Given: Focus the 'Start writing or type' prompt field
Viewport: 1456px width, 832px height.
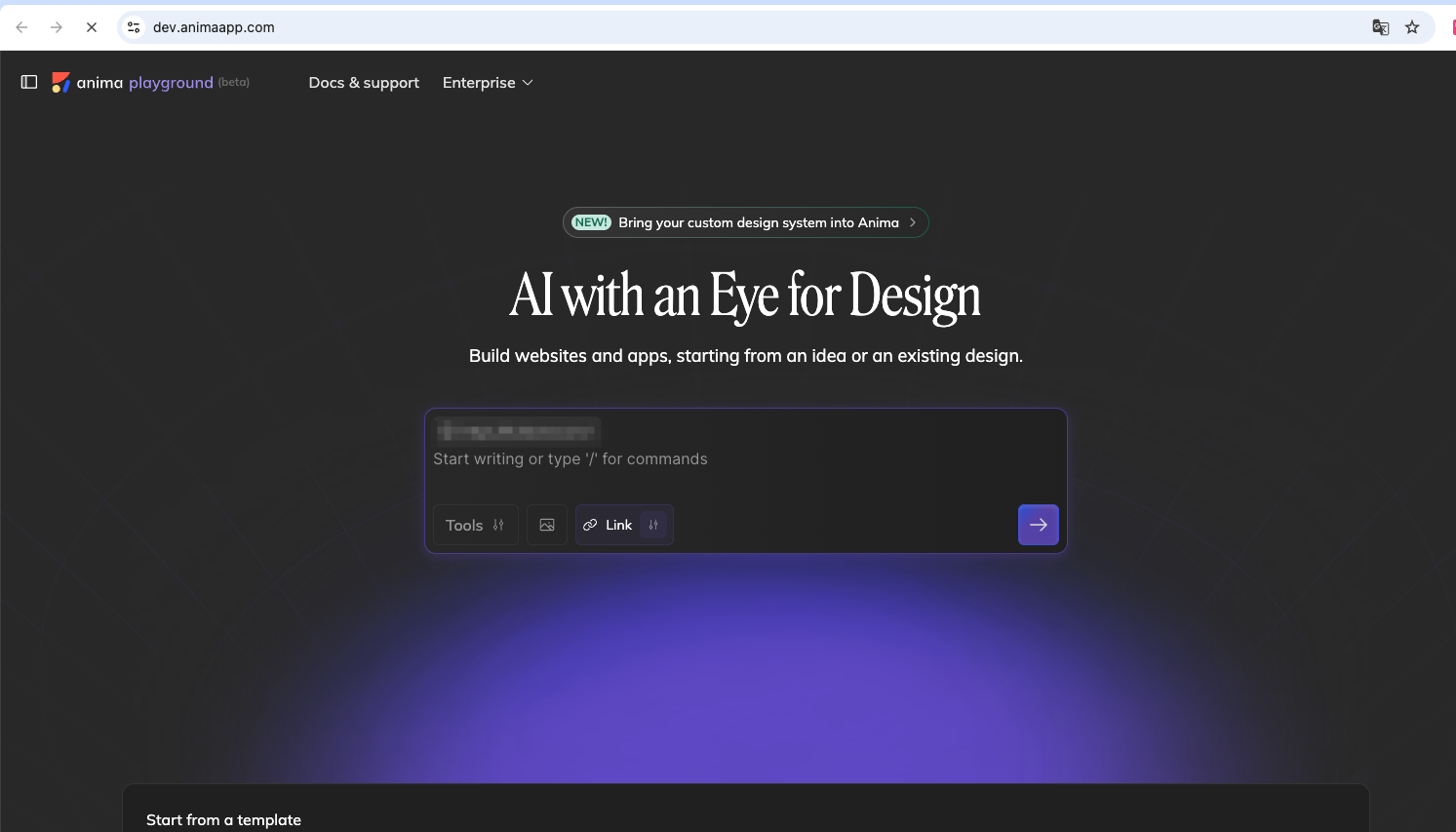Looking at the screenshot, I should [x=746, y=459].
